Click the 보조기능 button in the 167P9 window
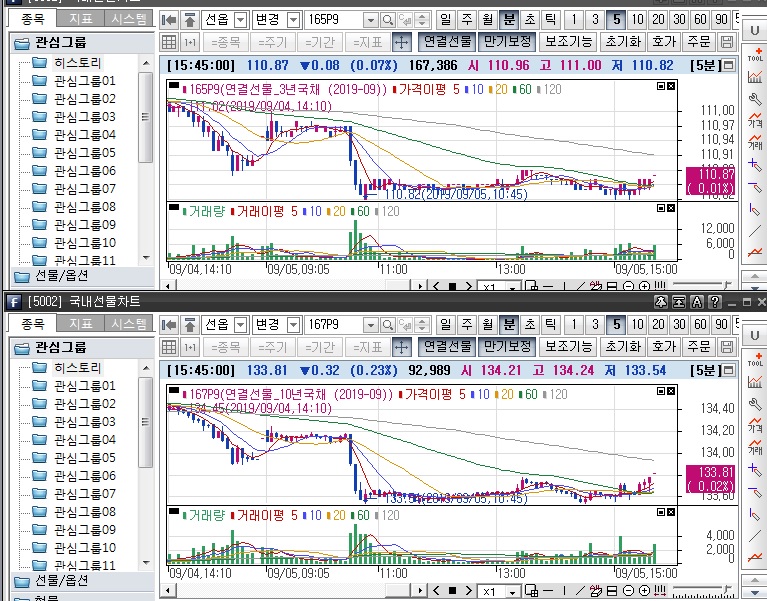Screen dimensions: 767x601 pos(568,347)
